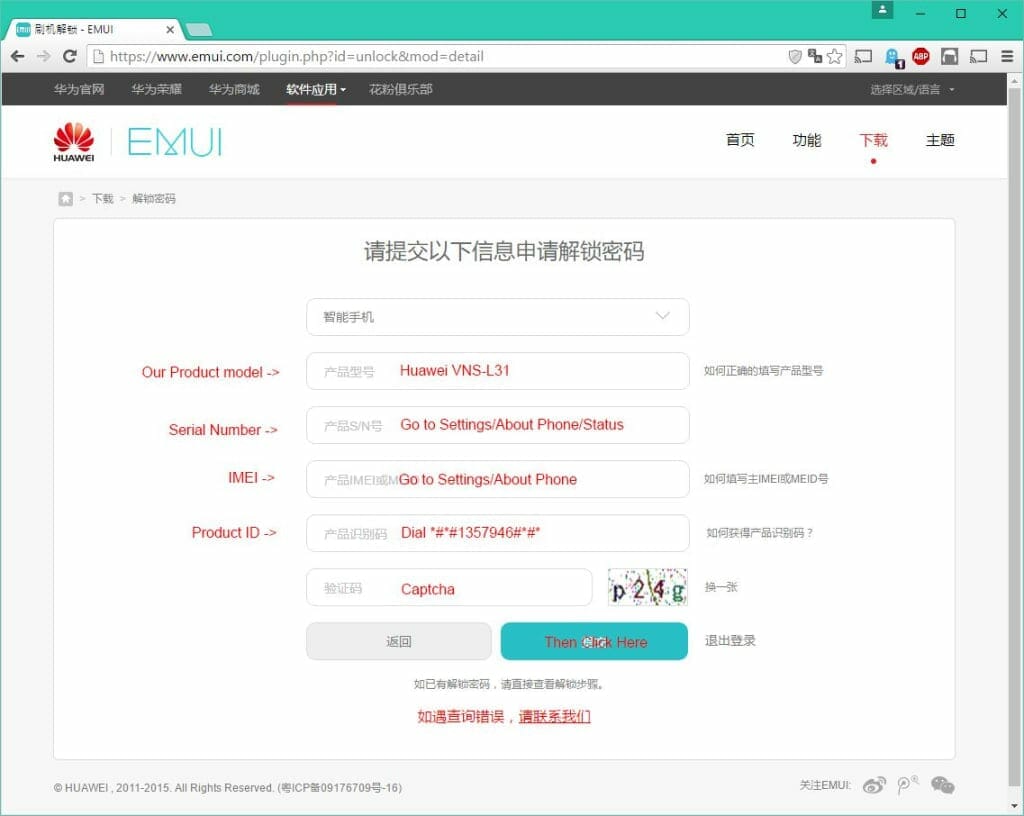Viewport: 1024px width, 816px height.
Task: Click the Ghostery ghost extension icon
Action: (892, 57)
